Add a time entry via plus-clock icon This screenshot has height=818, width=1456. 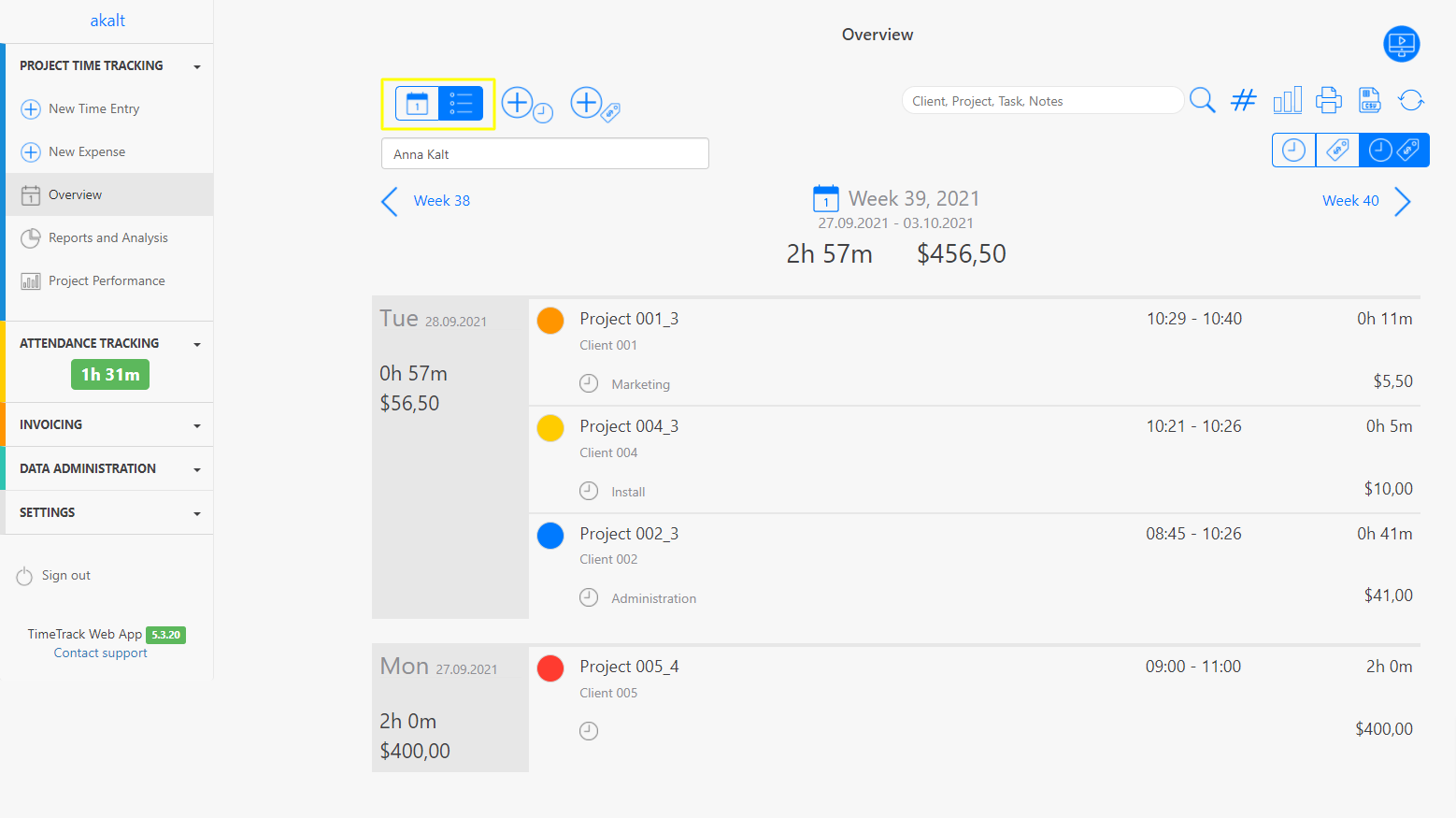(x=523, y=105)
